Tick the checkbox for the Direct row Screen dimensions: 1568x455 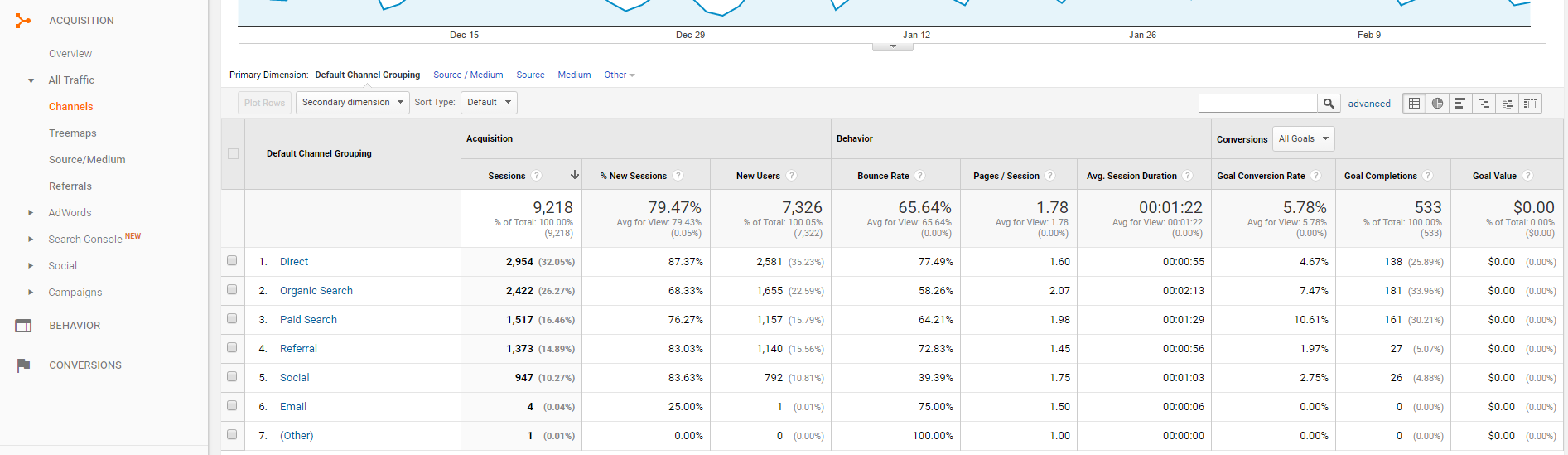point(232,261)
